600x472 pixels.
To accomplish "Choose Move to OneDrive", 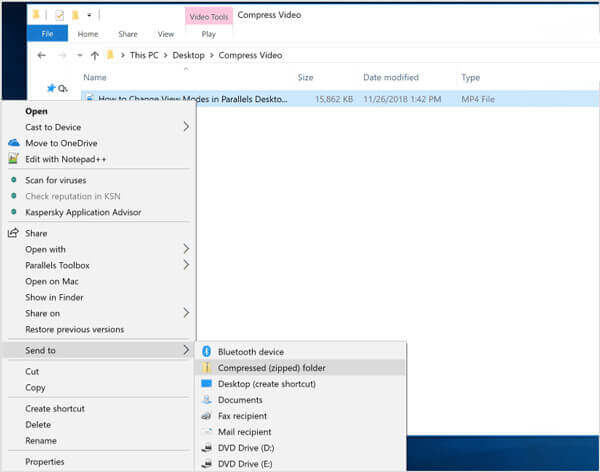I will click(x=61, y=143).
